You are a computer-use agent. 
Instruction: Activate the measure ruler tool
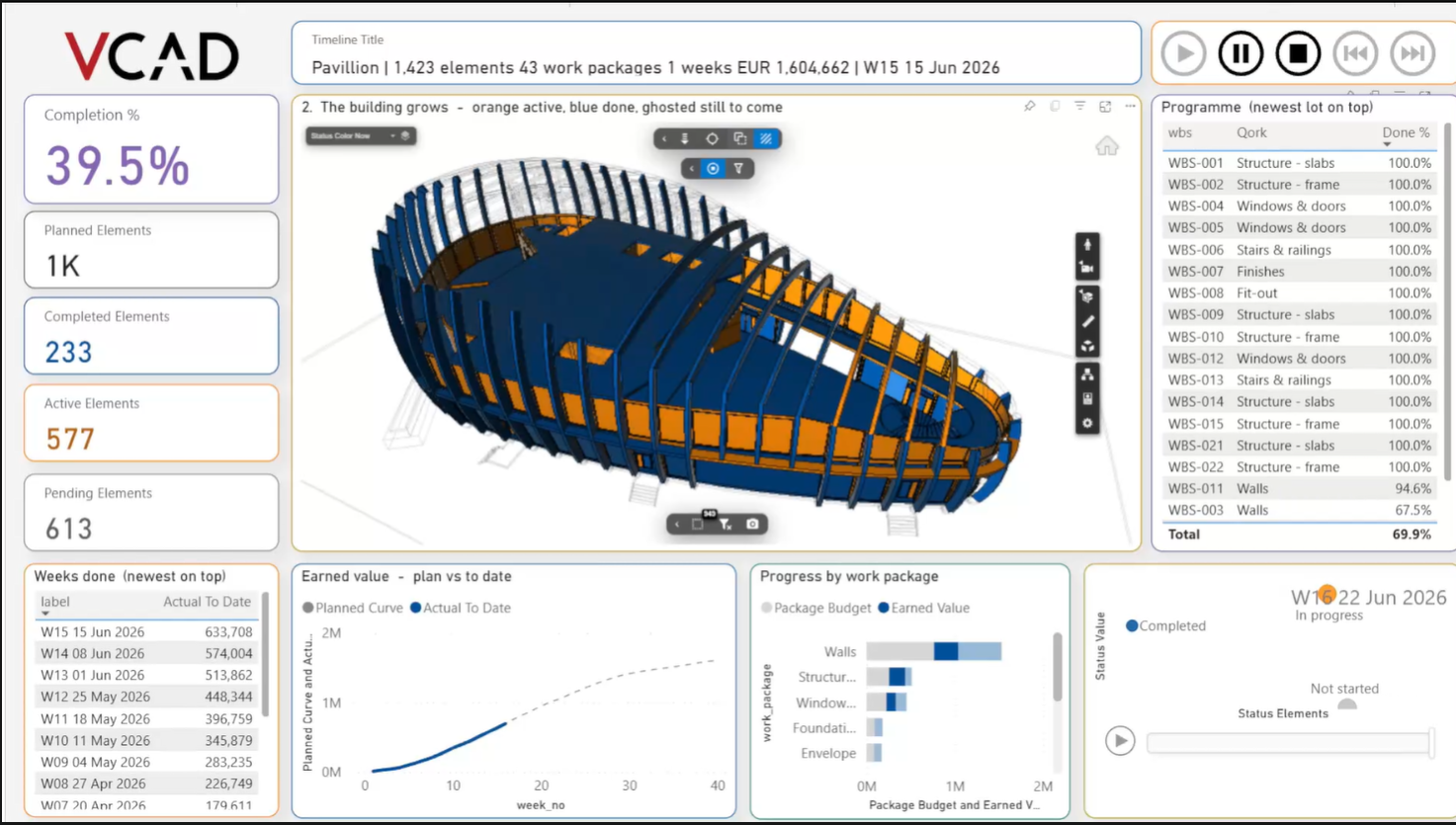[1087, 321]
